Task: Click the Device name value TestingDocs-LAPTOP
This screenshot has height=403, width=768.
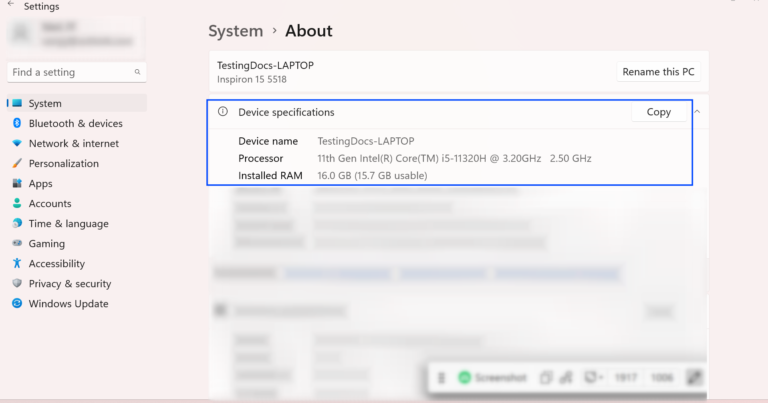Action: pos(366,141)
